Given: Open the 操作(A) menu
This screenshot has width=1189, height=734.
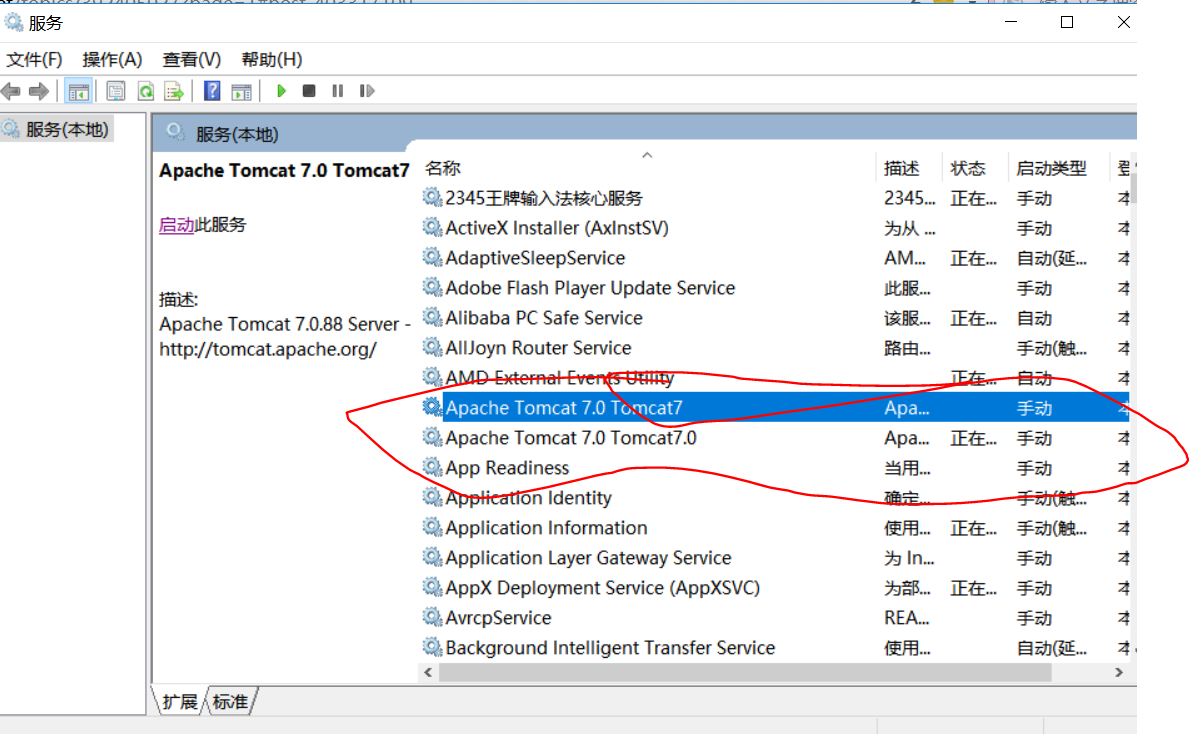Looking at the screenshot, I should pyautogui.click(x=112, y=59).
